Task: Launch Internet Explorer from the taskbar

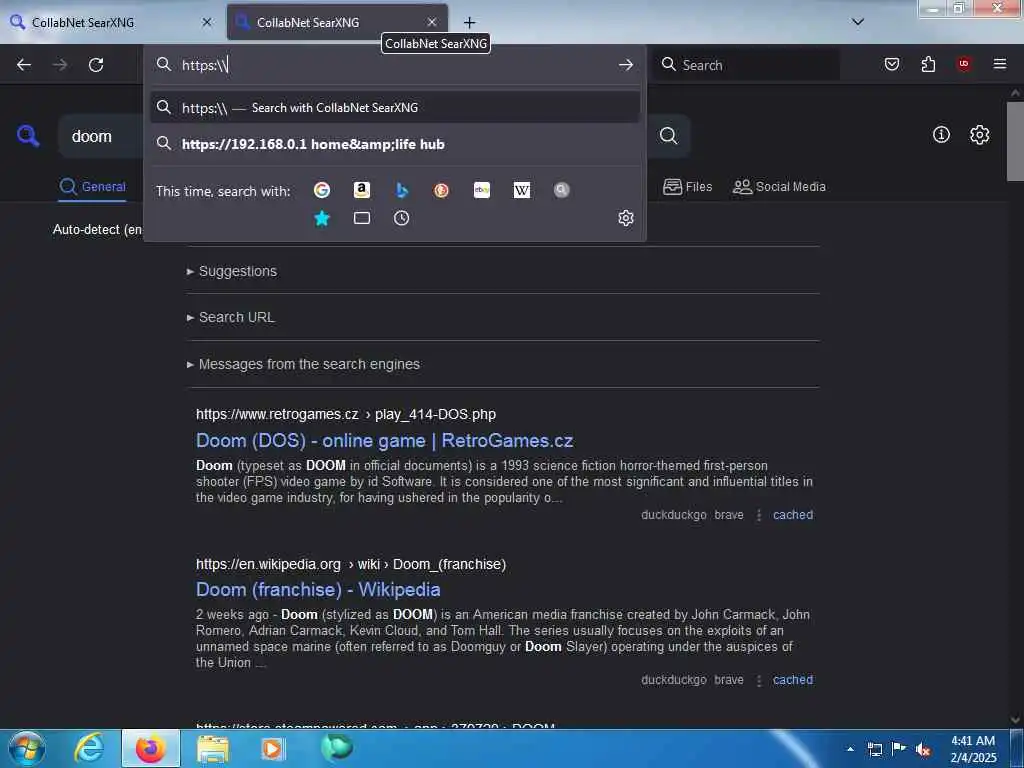Action: (89, 748)
